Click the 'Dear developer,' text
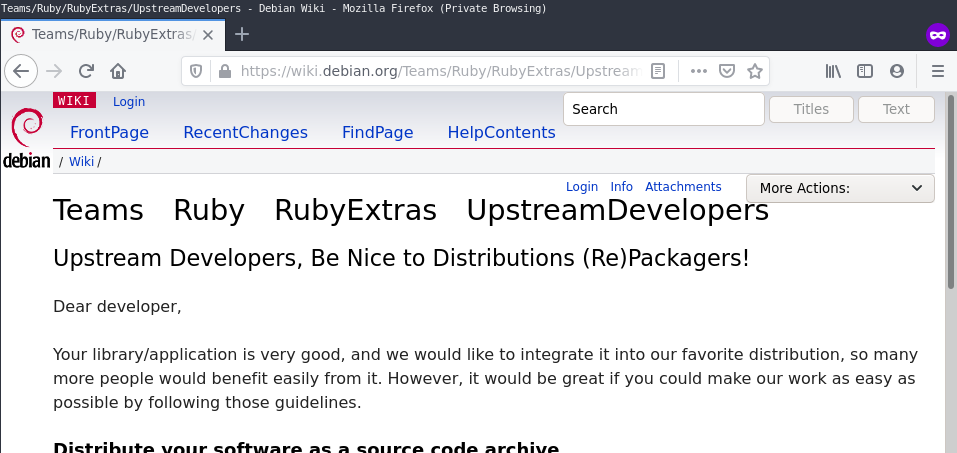 [x=117, y=306]
